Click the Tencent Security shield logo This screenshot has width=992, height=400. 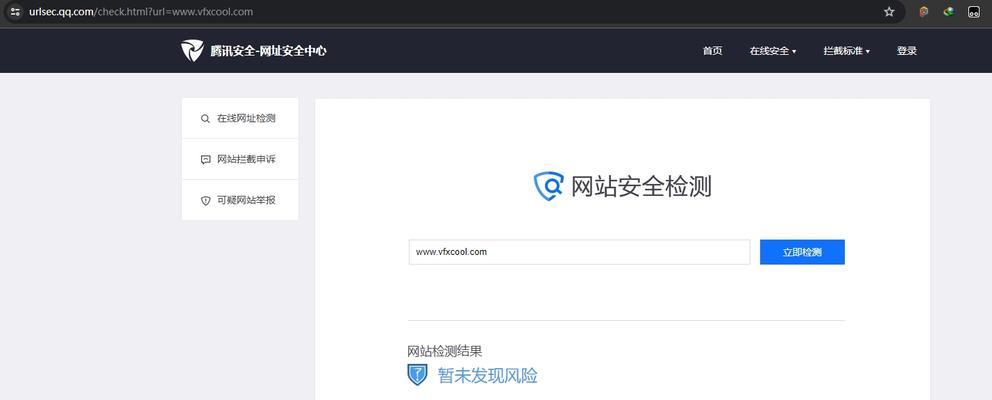(x=192, y=51)
